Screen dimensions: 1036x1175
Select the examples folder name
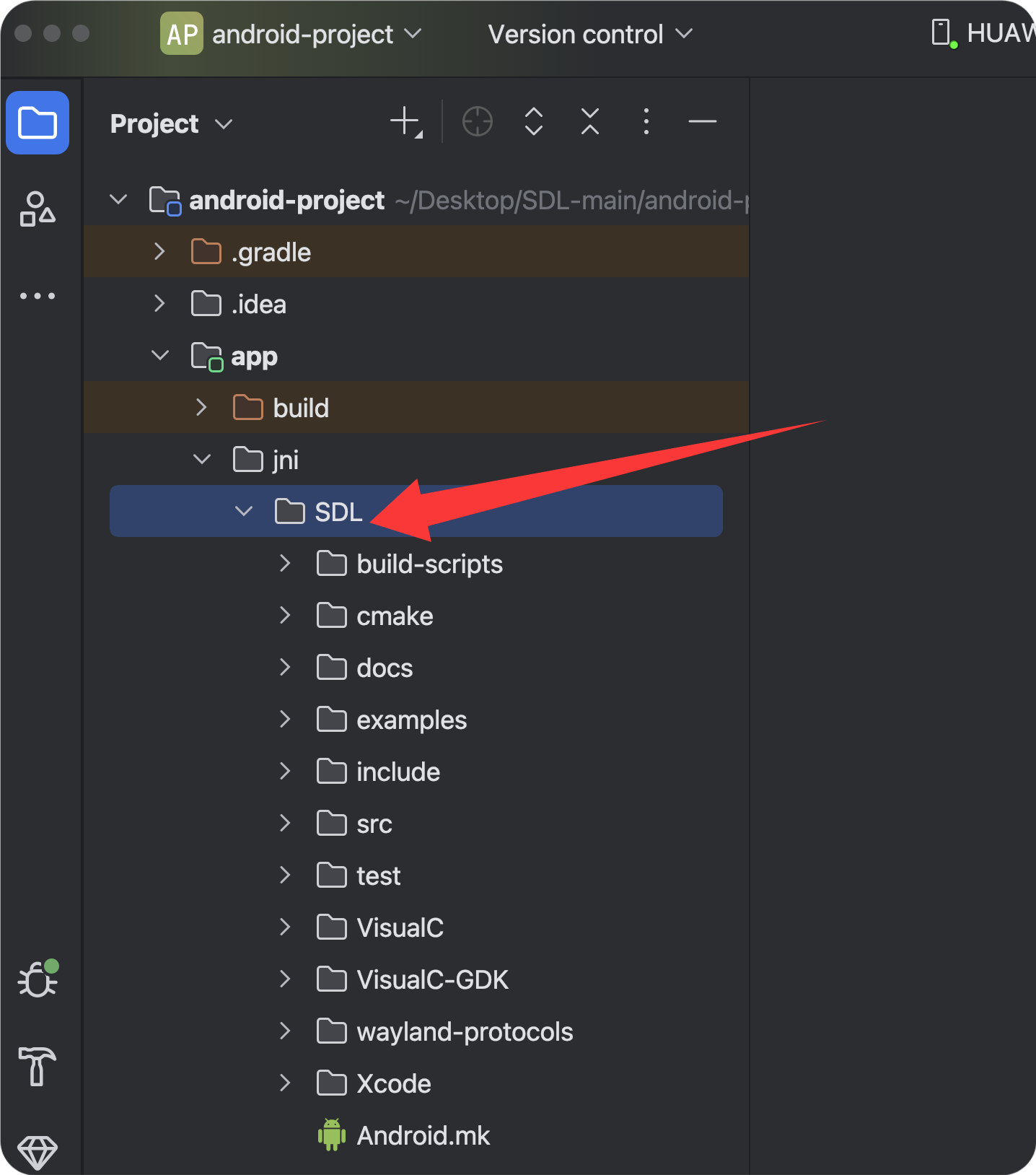pyautogui.click(x=412, y=720)
